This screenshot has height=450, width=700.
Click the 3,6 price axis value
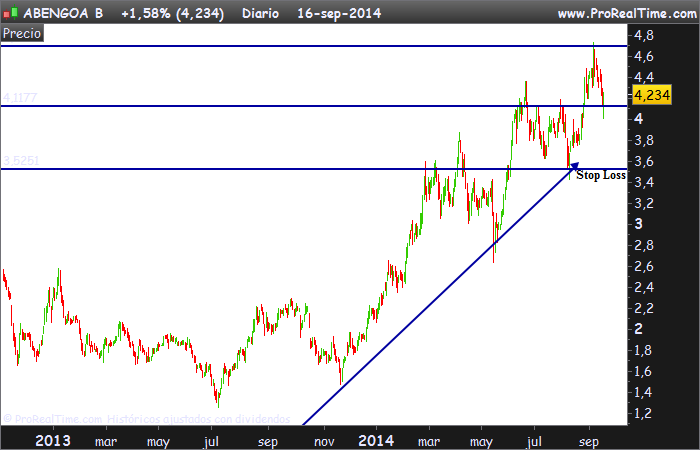(x=644, y=161)
